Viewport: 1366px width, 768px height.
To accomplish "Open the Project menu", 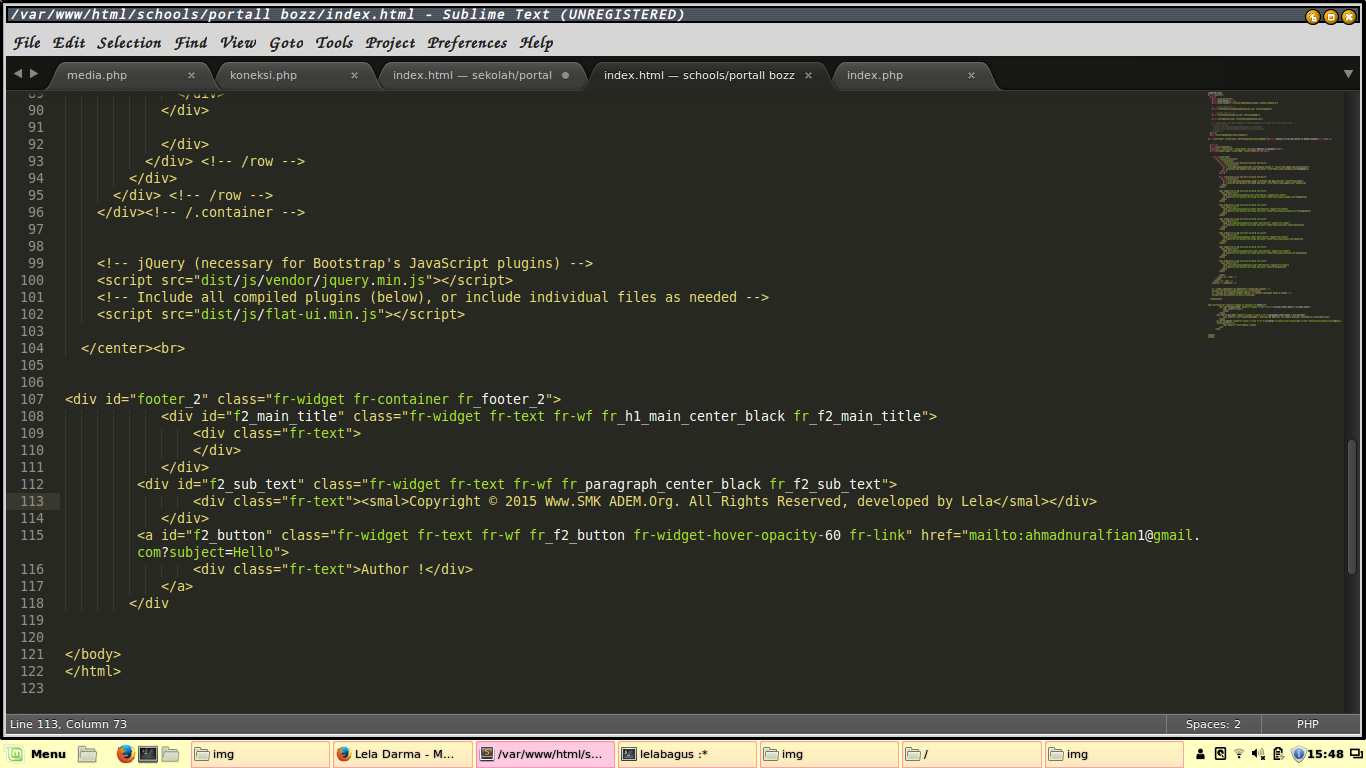I will point(390,43).
